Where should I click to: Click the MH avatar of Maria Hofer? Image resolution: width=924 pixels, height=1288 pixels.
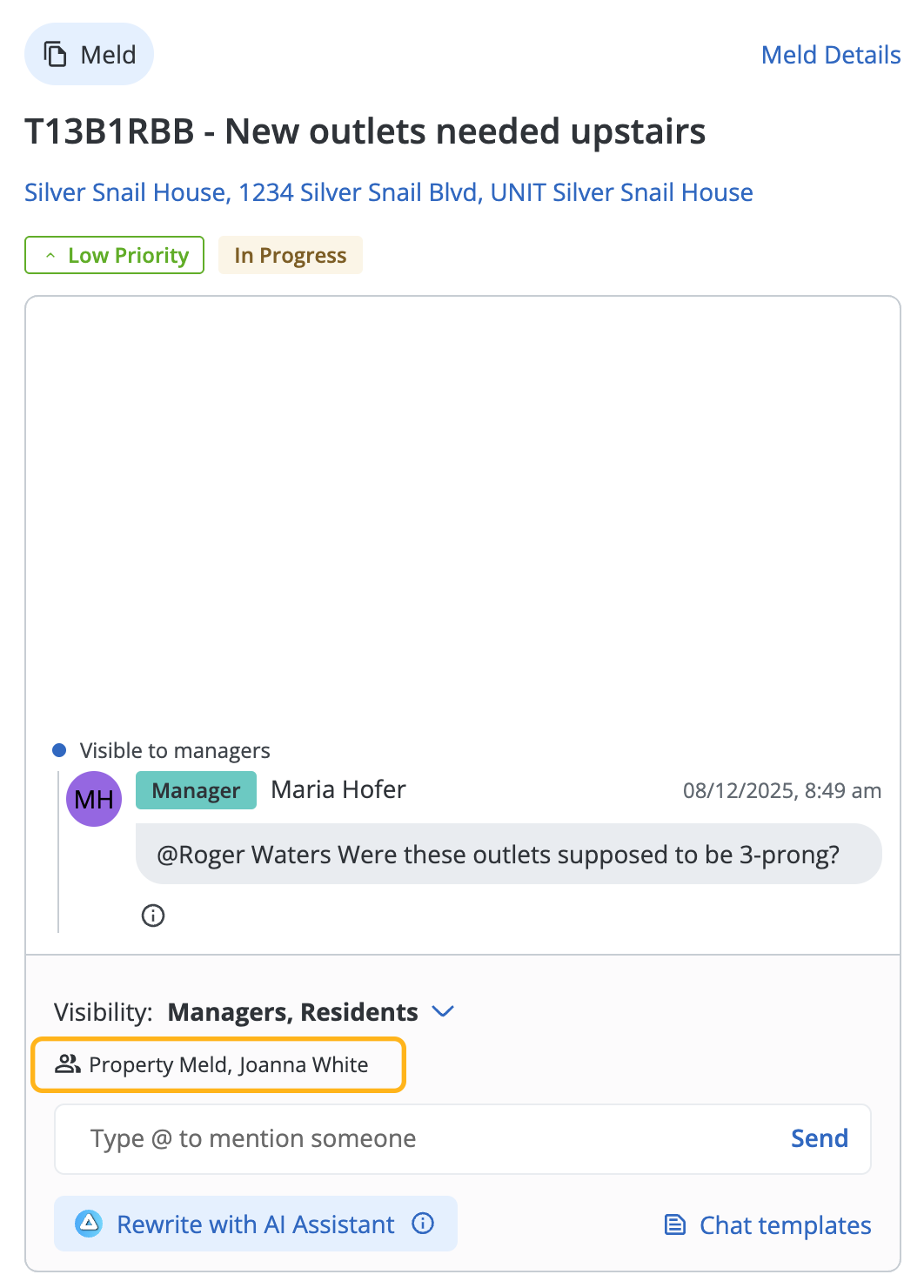point(94,799)
